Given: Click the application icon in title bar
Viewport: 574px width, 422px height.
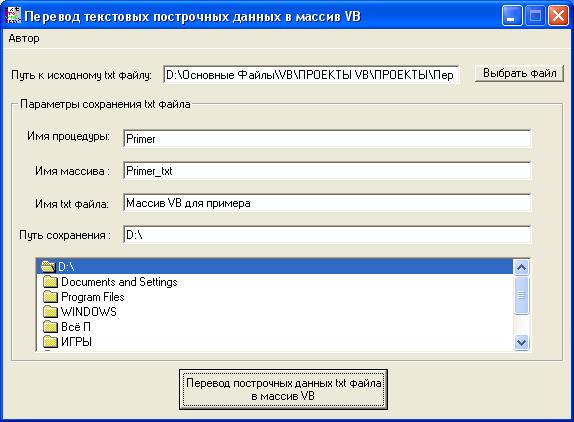Looking at the screenshot, I should 13,16.
